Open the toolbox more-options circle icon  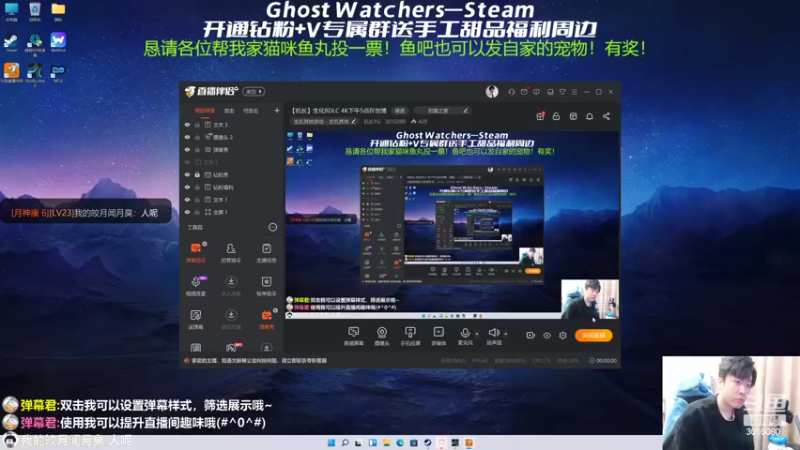click(x=273, y=227)
